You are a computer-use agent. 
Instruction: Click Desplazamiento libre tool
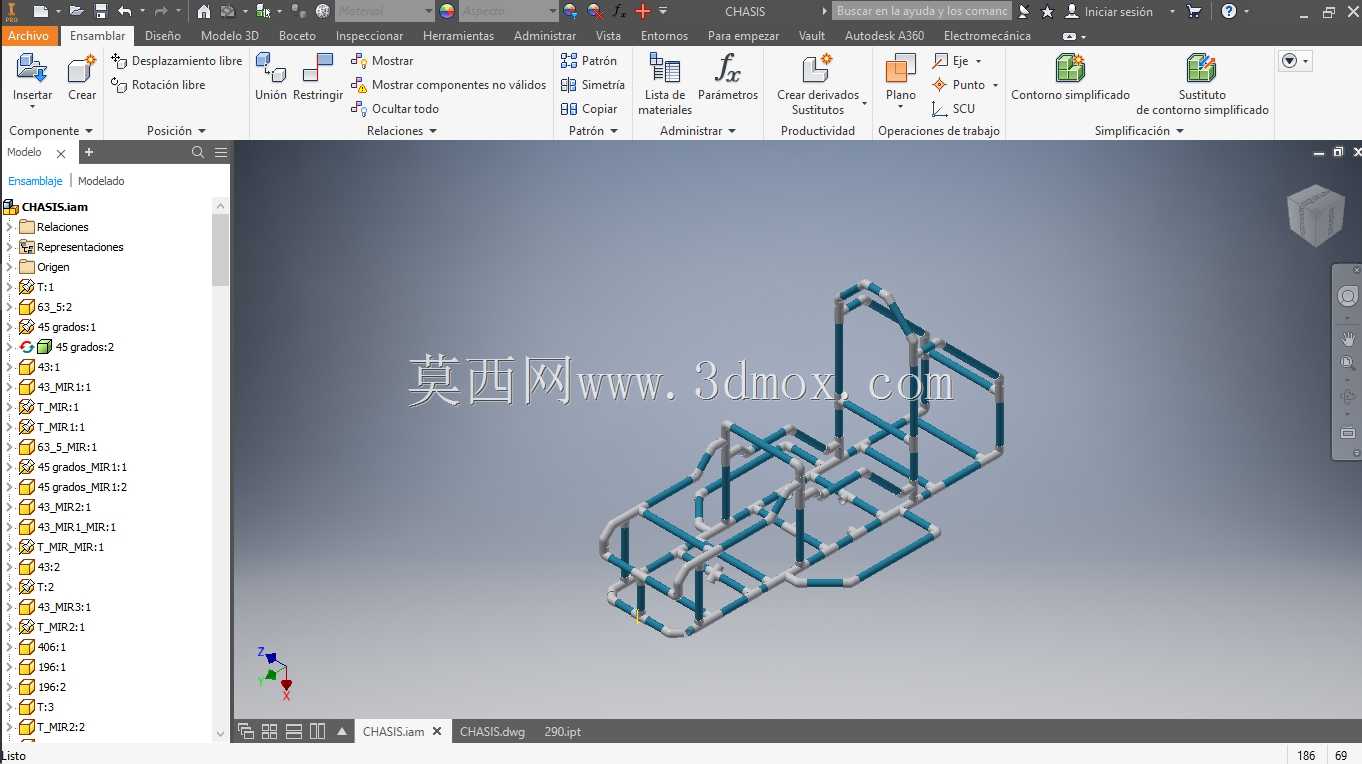click(x=177, y=61)
